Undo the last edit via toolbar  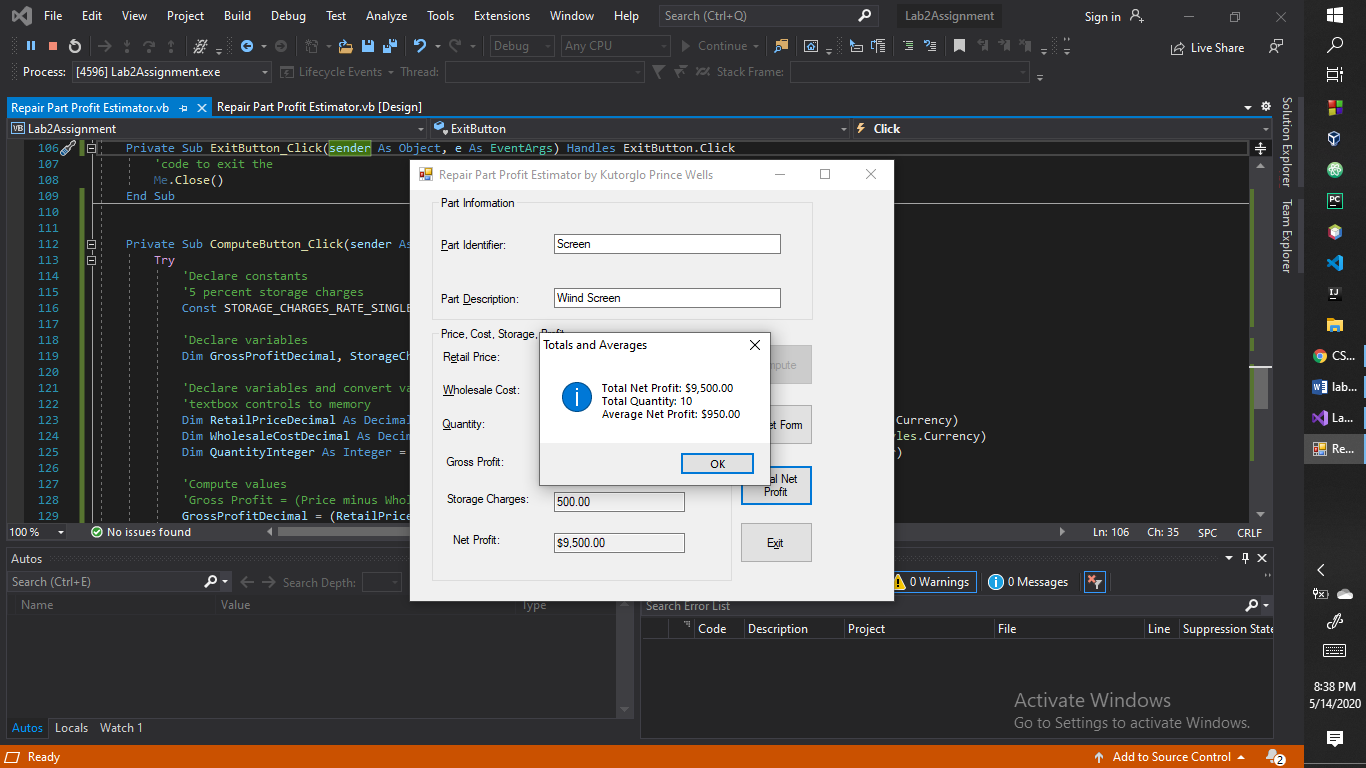click(x=420, y=46)
